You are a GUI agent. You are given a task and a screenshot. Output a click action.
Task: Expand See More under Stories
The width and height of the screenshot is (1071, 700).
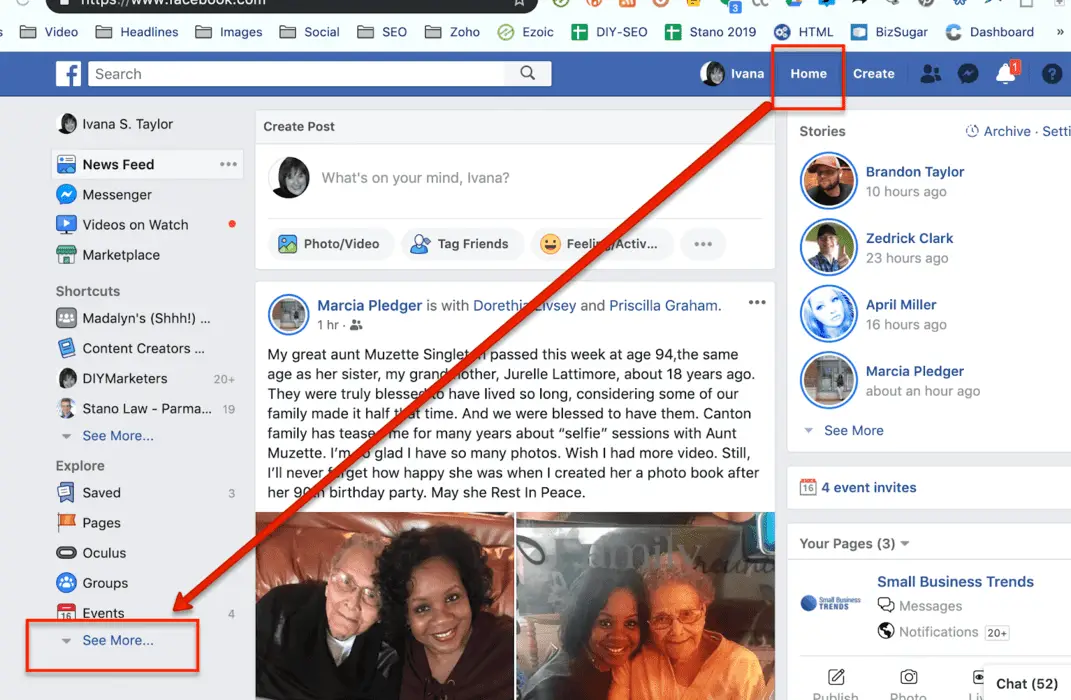click(853, 430)
